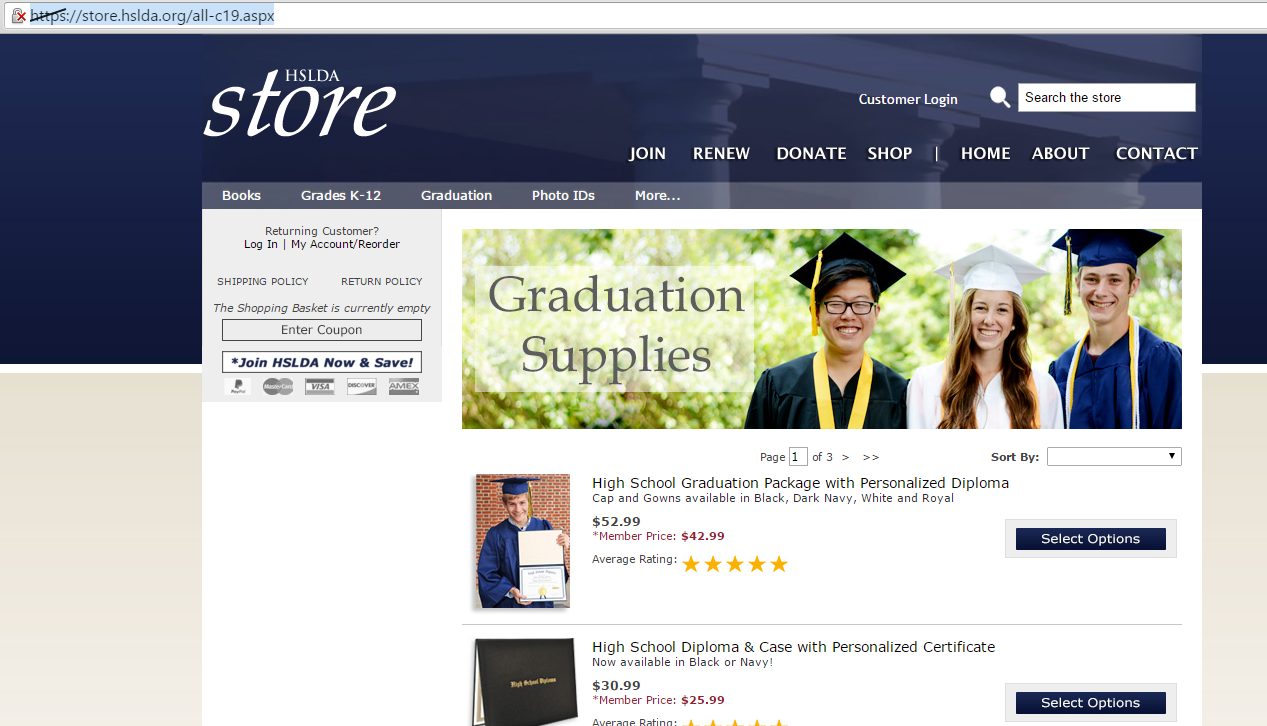
Task: Select the Grades K-12 category tab
Action: pyautogui.click(x=341, y=196)
